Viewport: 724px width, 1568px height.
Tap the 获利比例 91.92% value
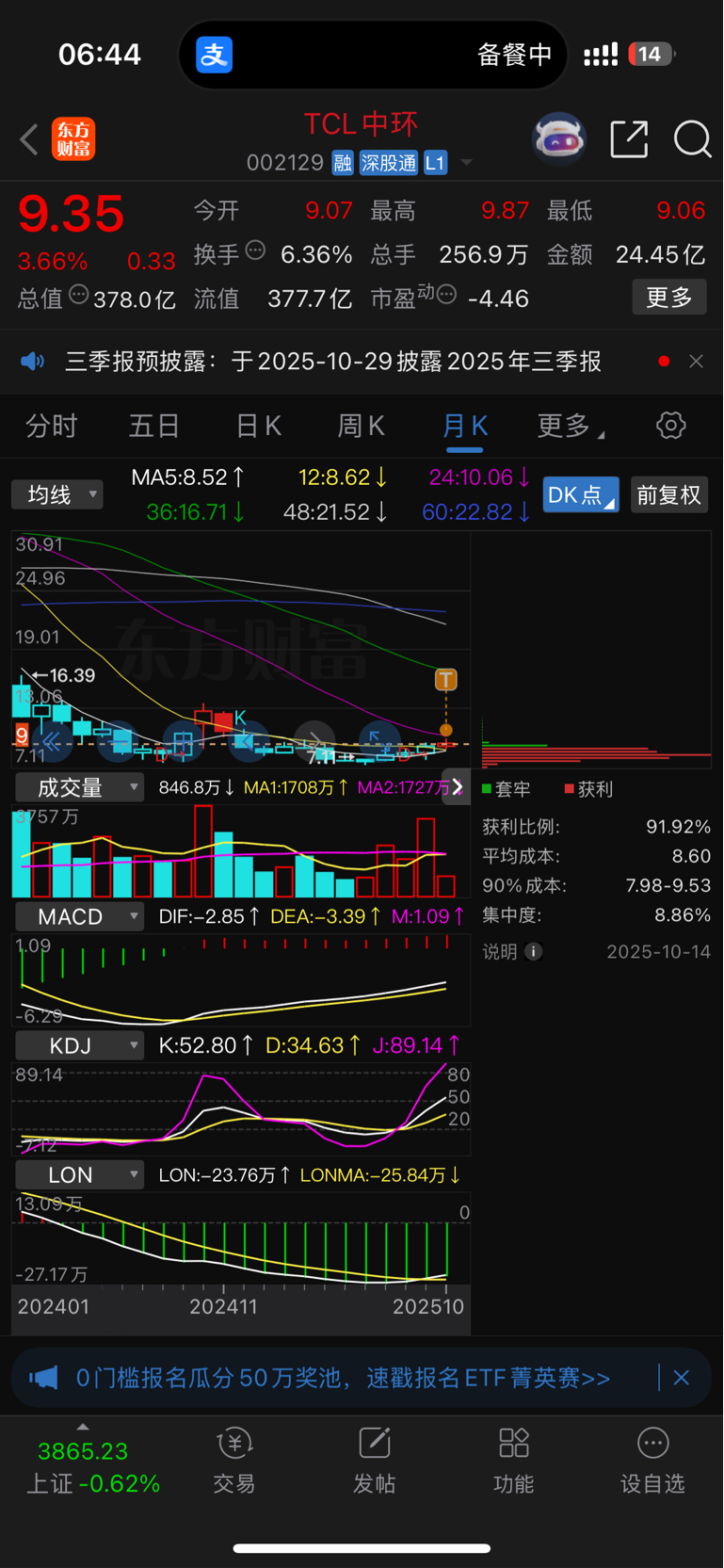(678, 827)
